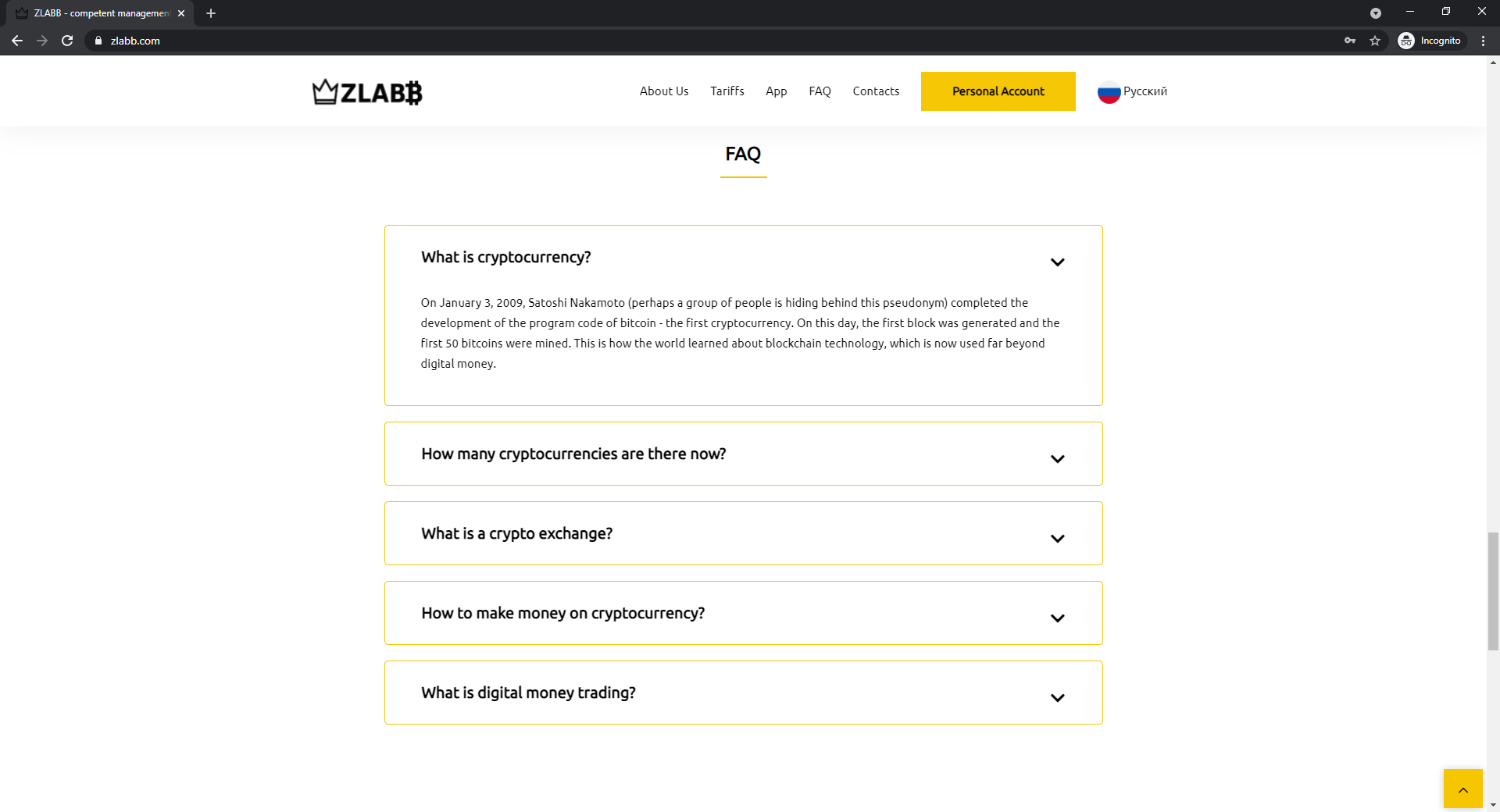Go back using browser back arrow
The width and height of the screenshot is (1500, 812).
pyautogui.click(x=17, y=41)
